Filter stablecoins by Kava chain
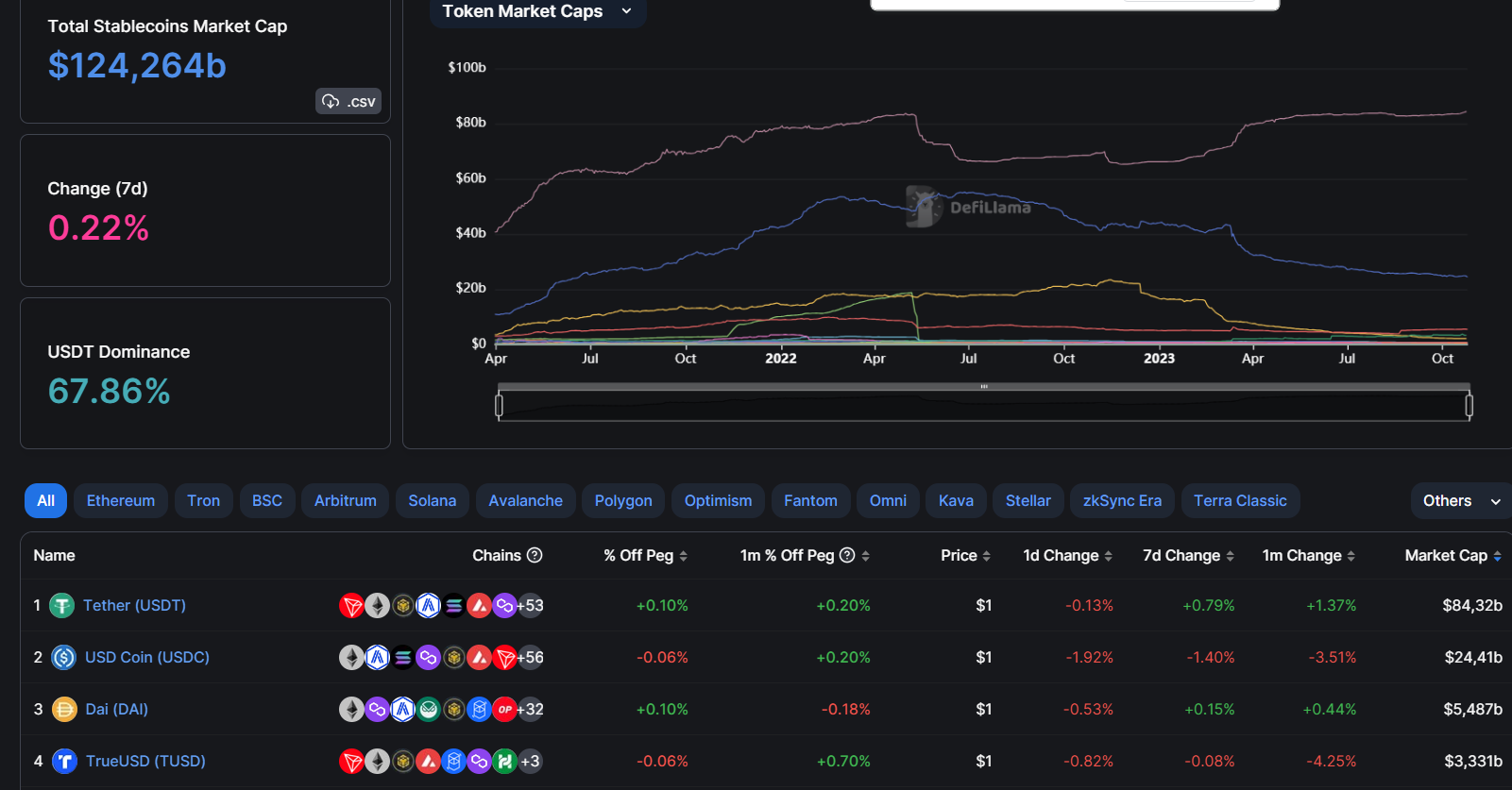Image resolution: width=1512 pixels, height=790 pixels. click(x=956, y=501)
